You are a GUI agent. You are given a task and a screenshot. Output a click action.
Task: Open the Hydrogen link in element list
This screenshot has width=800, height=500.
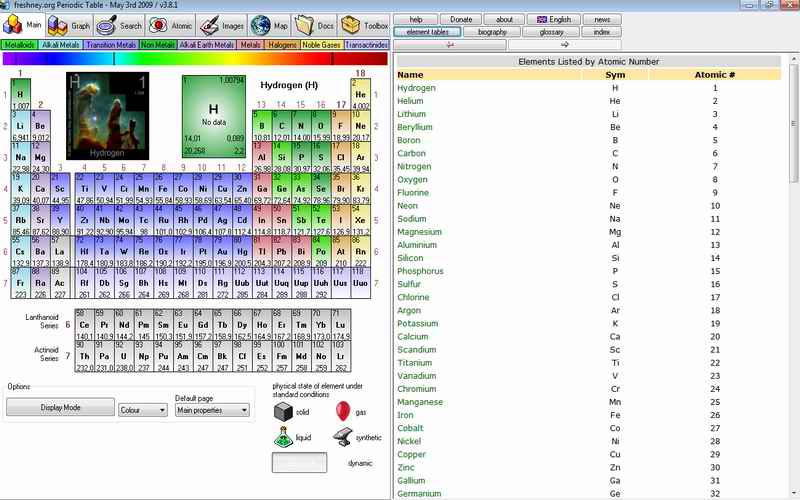click(x=416, y=88)
